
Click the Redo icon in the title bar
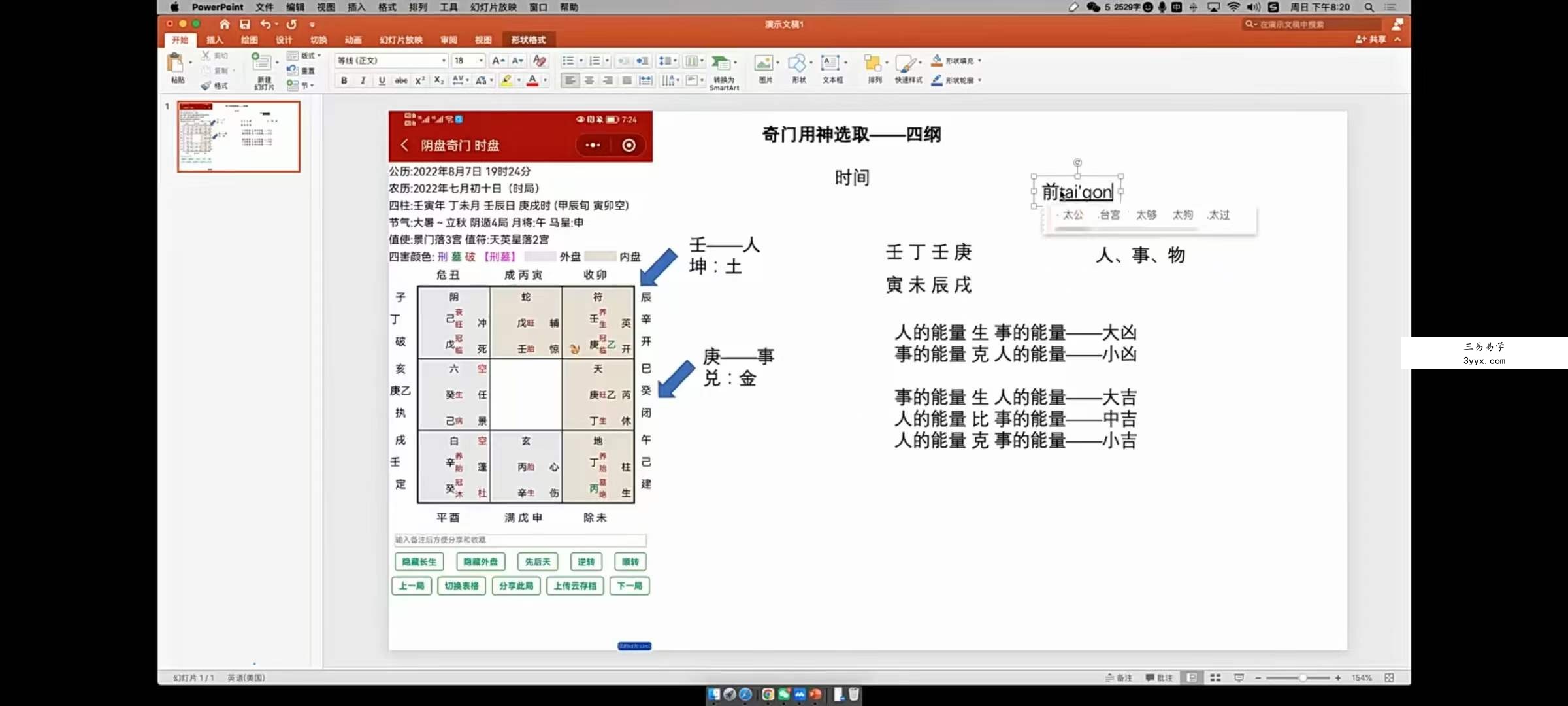pos(291,24)
